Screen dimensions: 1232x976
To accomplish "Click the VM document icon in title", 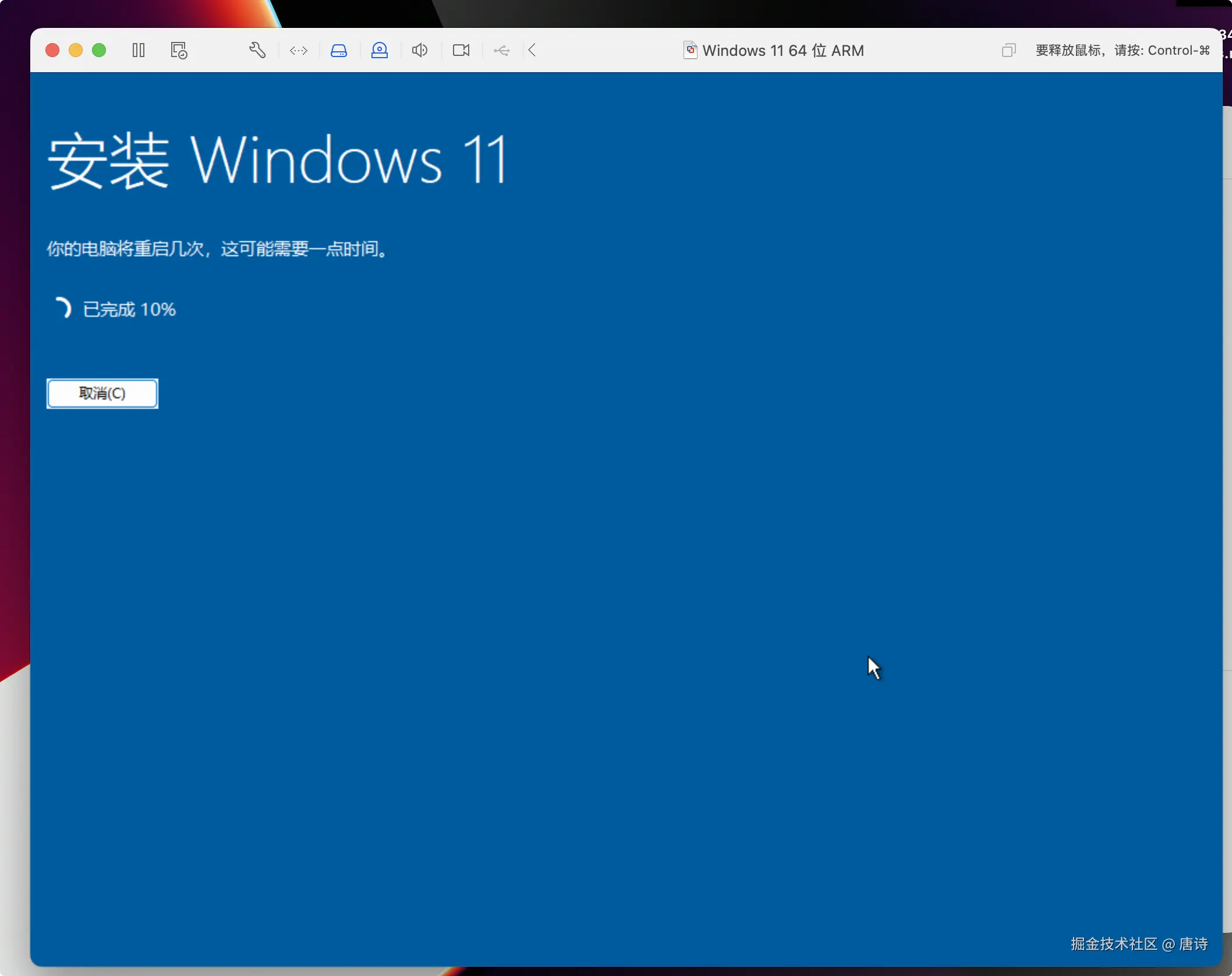I will click(690, 51).
